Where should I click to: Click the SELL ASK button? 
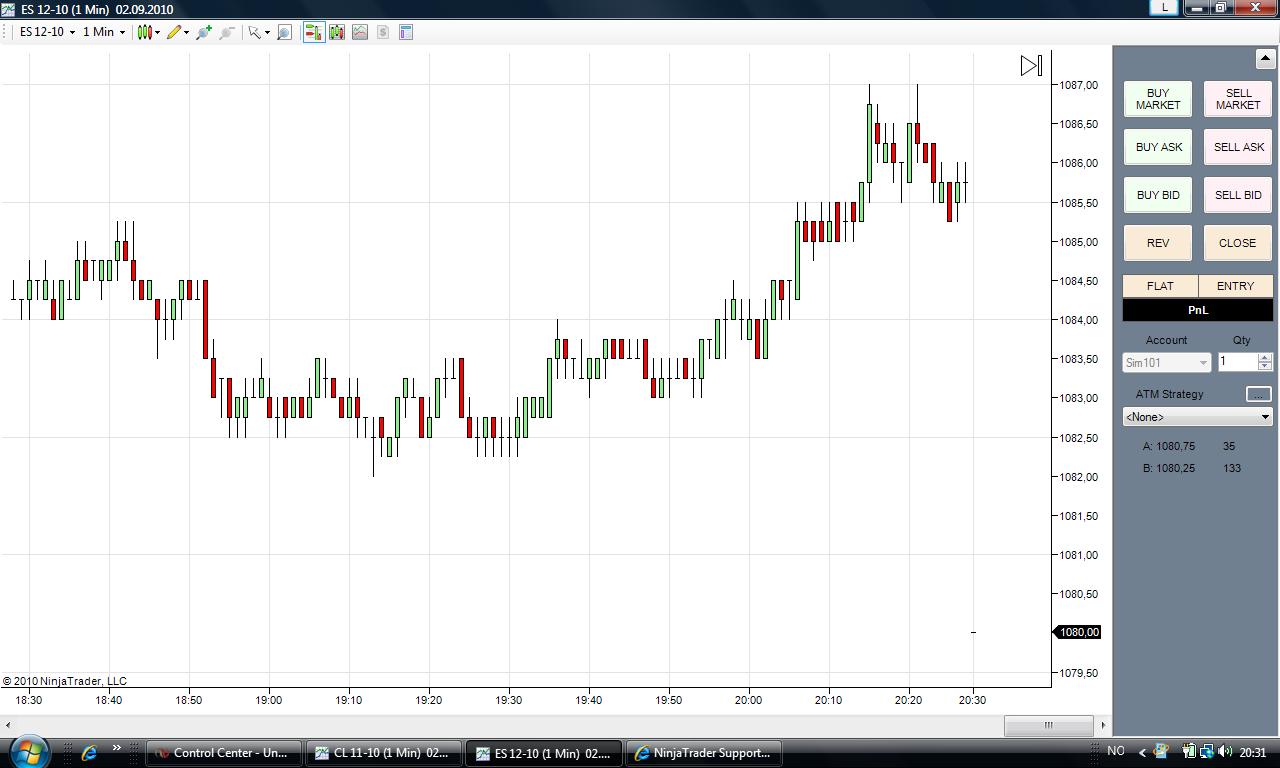pos(1238,147)
